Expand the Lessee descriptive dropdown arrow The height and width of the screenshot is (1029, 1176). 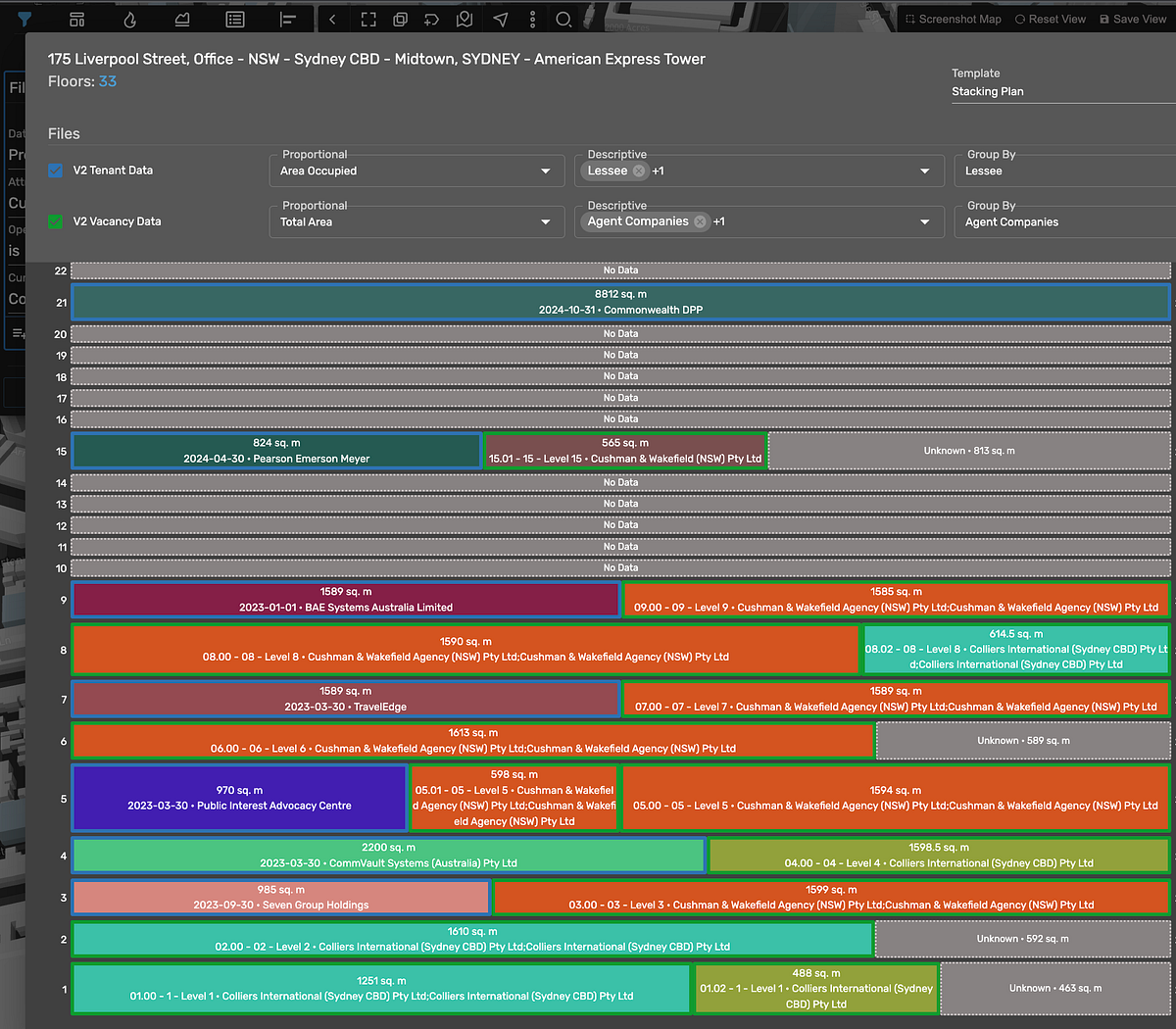pos(924,171)
